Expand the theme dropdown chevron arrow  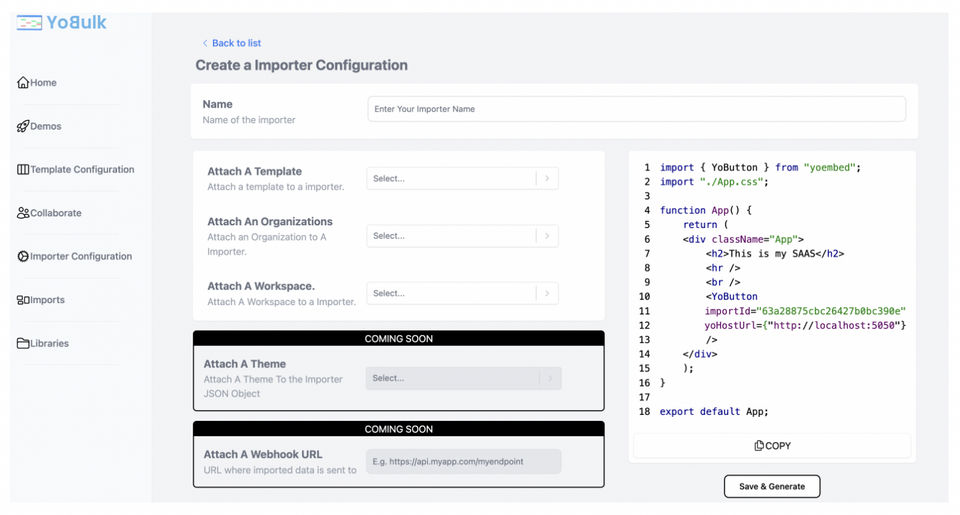click(550, 378)
